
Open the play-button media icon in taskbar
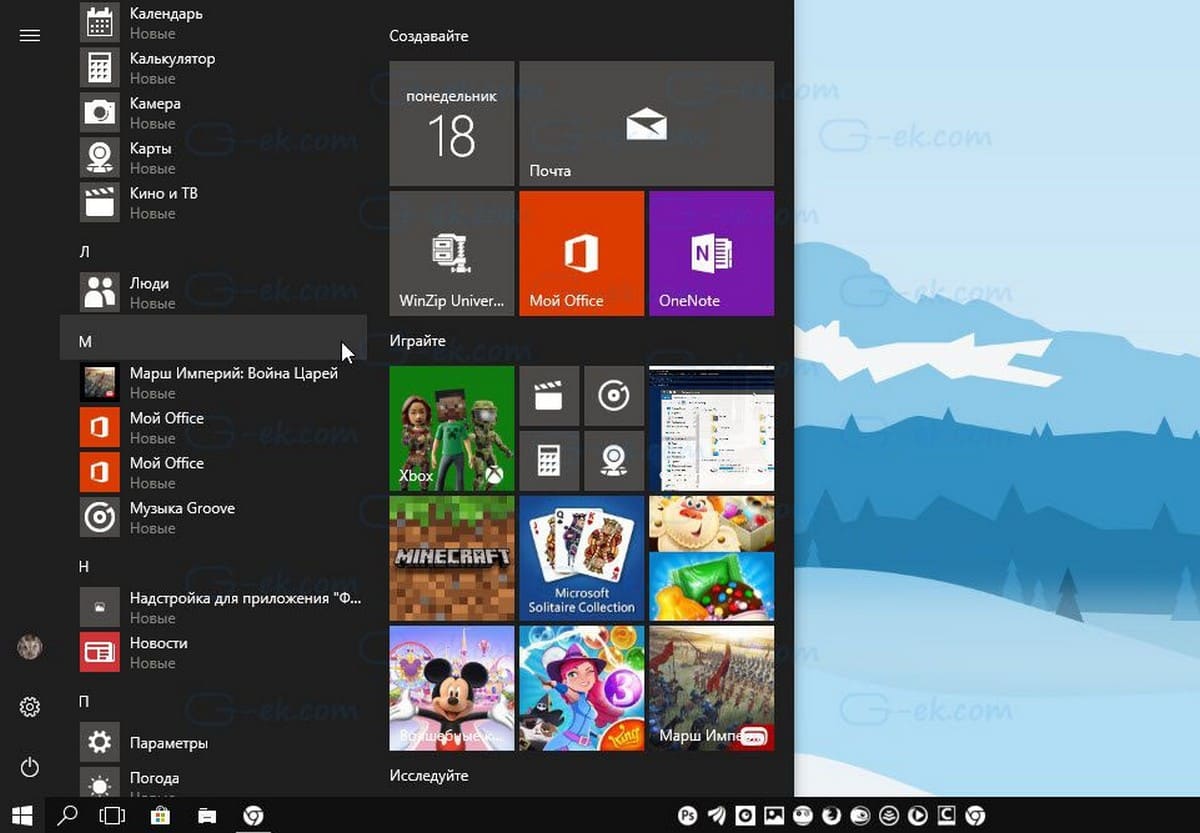919,815
